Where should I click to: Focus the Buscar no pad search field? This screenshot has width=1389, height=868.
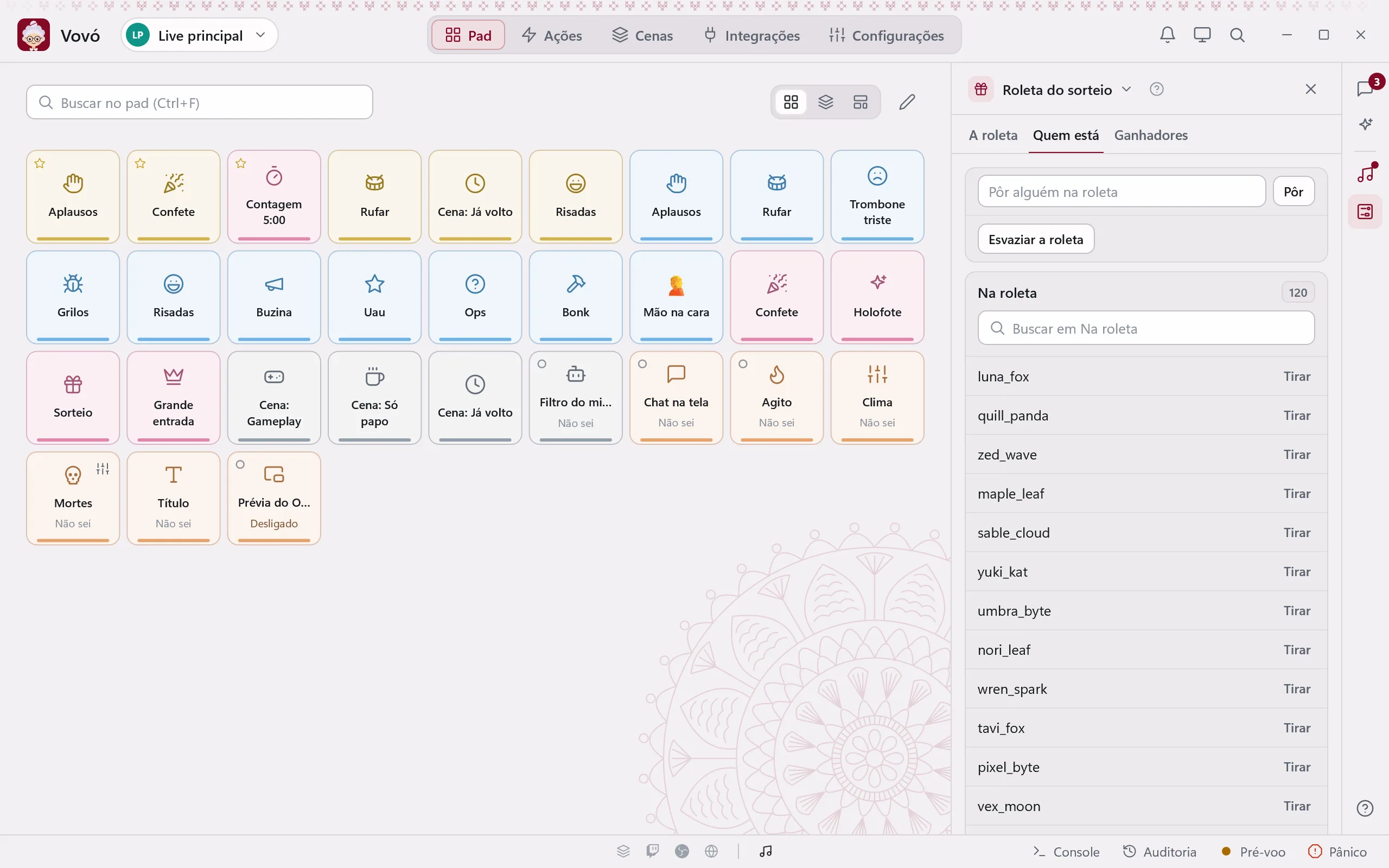pyautogui.click(x=200, y=102)
